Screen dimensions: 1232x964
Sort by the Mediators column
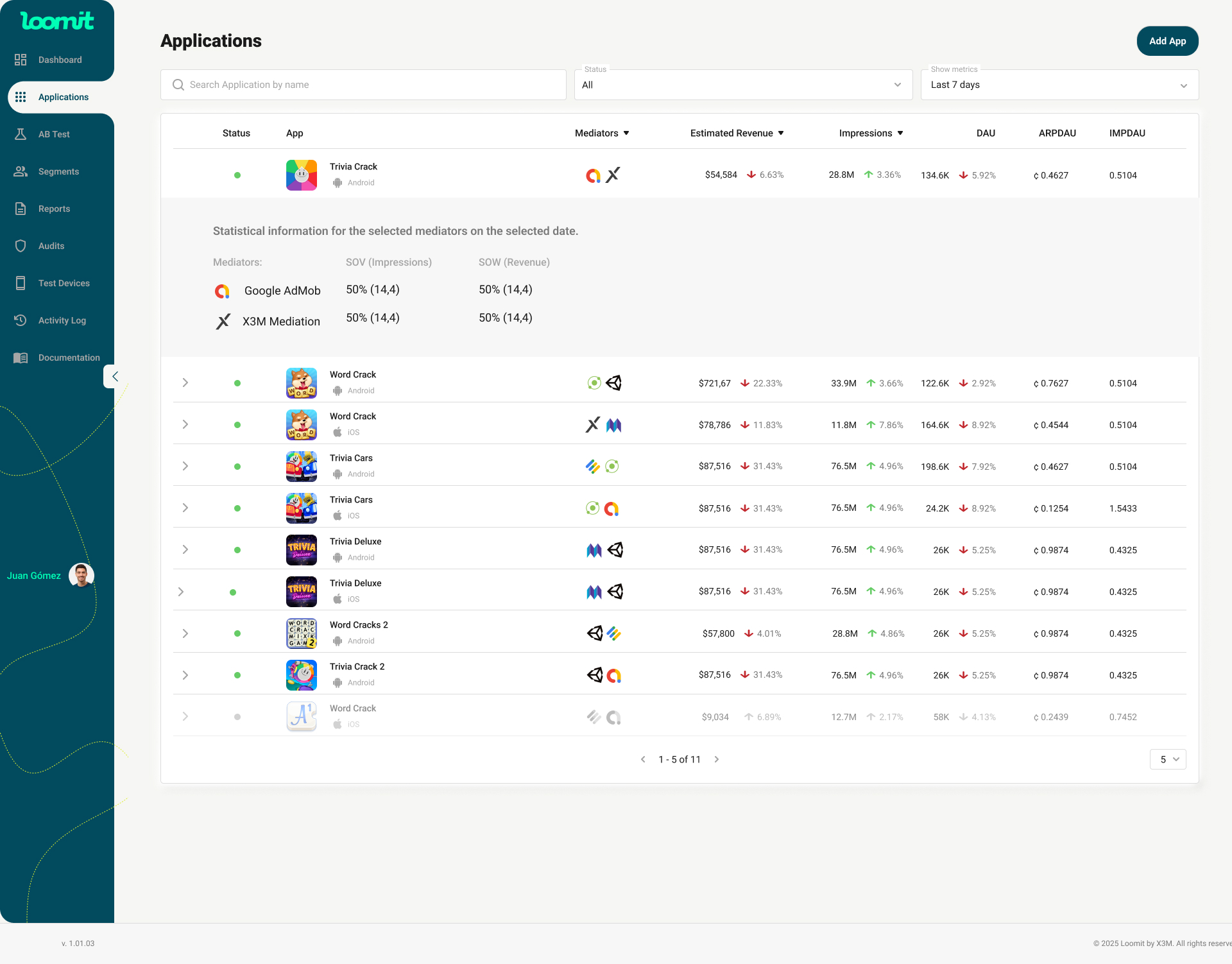coord(602,133)
